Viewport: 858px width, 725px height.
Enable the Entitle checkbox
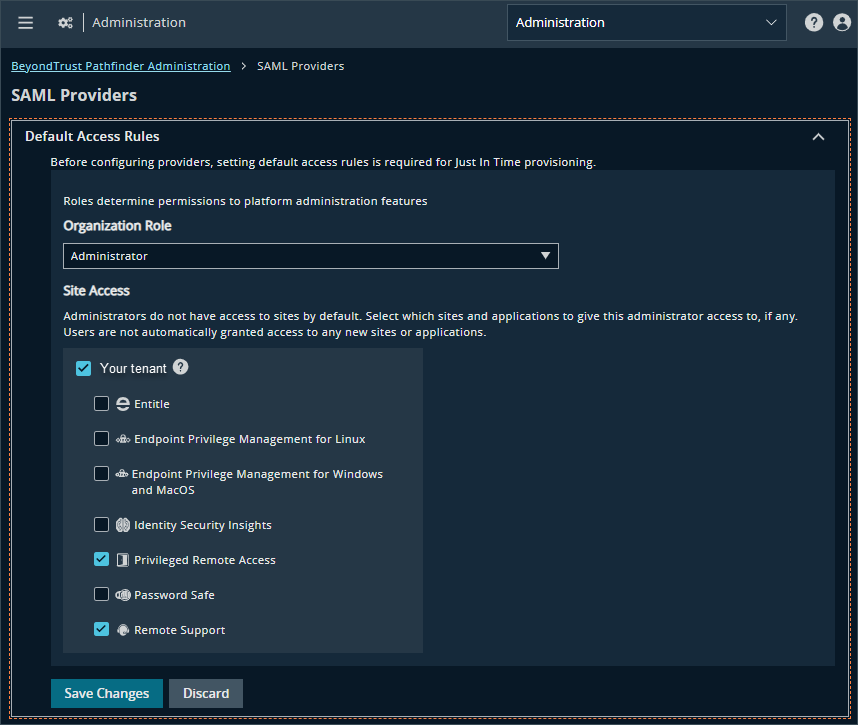[101, 403]
